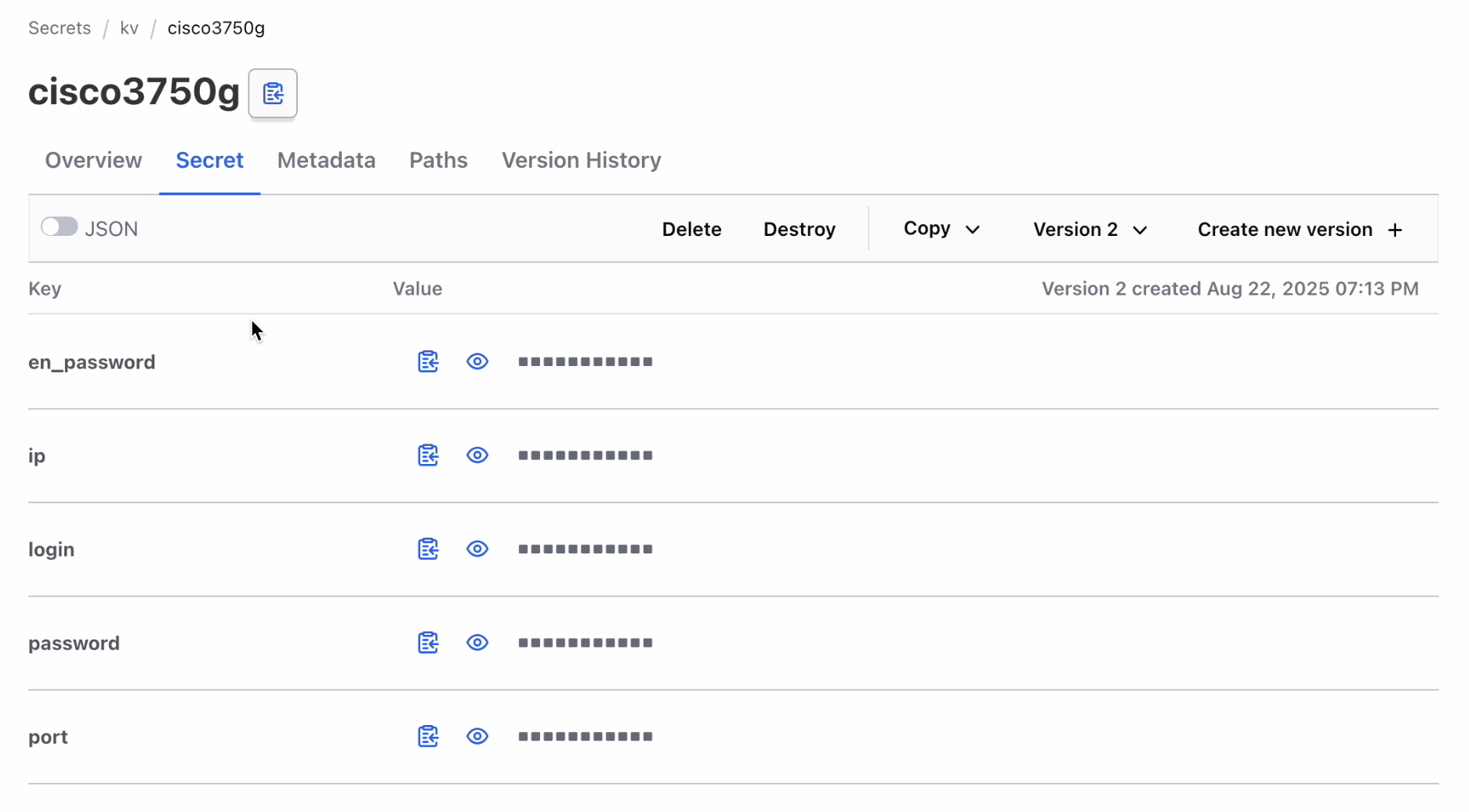Viewport: 1469px width, 812px height.
Task: Open the Version History tab
Action: (x=581, y=161)
